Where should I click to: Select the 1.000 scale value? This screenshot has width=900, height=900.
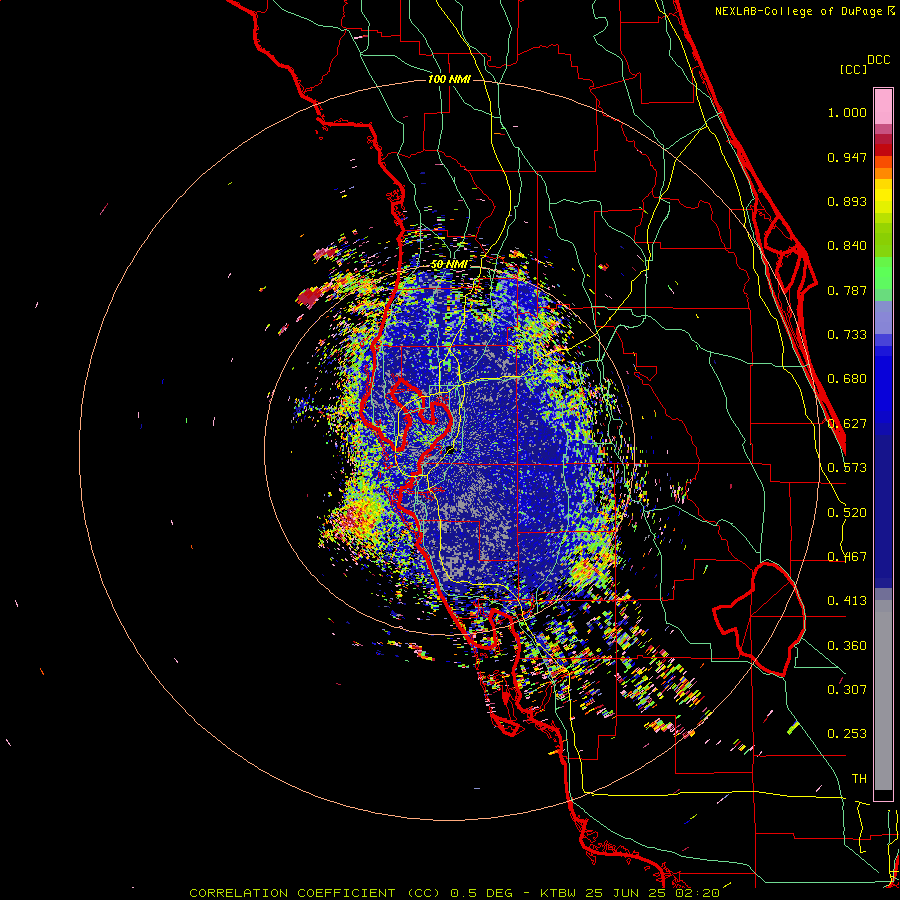coord(847,112)
